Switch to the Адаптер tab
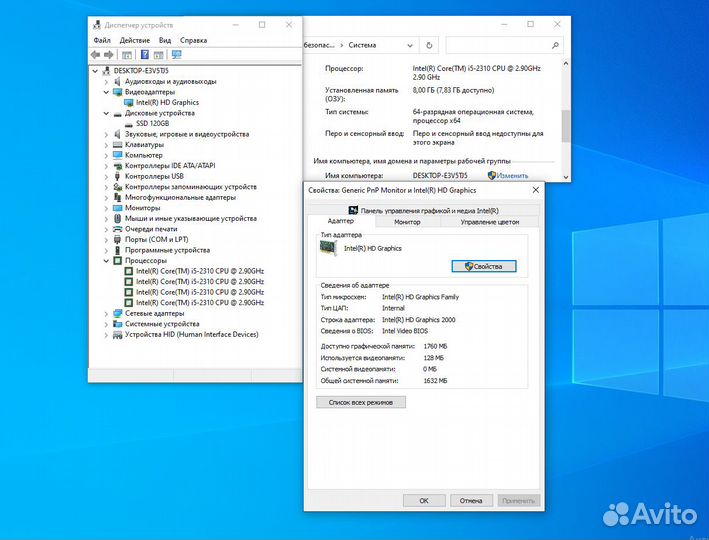709x540 pixels. click(341, 221)
